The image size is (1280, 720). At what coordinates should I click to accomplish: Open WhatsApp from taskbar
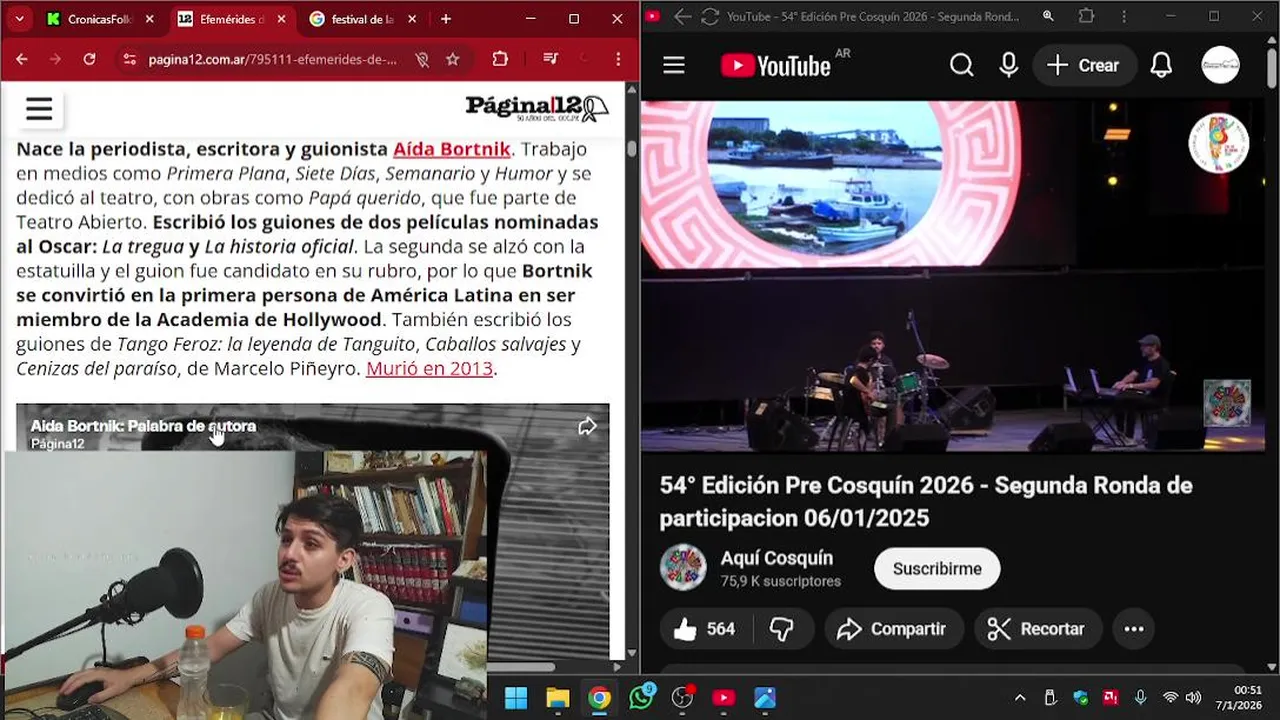[x=641, y=698]
